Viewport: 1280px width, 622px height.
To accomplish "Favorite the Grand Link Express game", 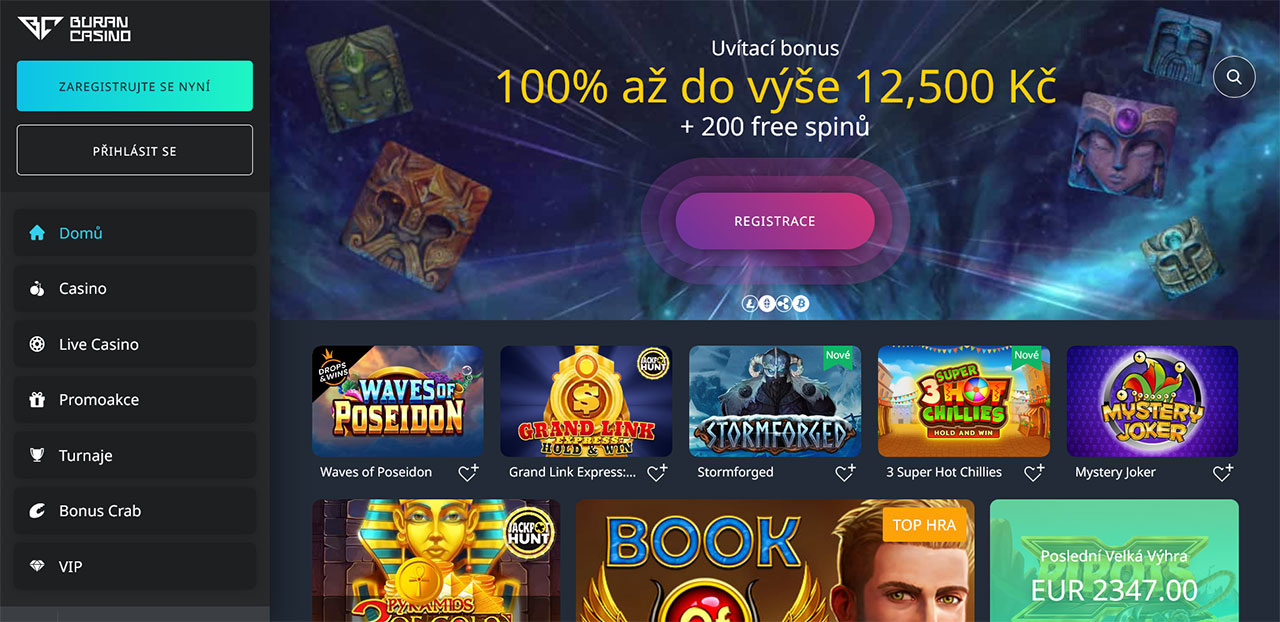I will click(657, 473).
